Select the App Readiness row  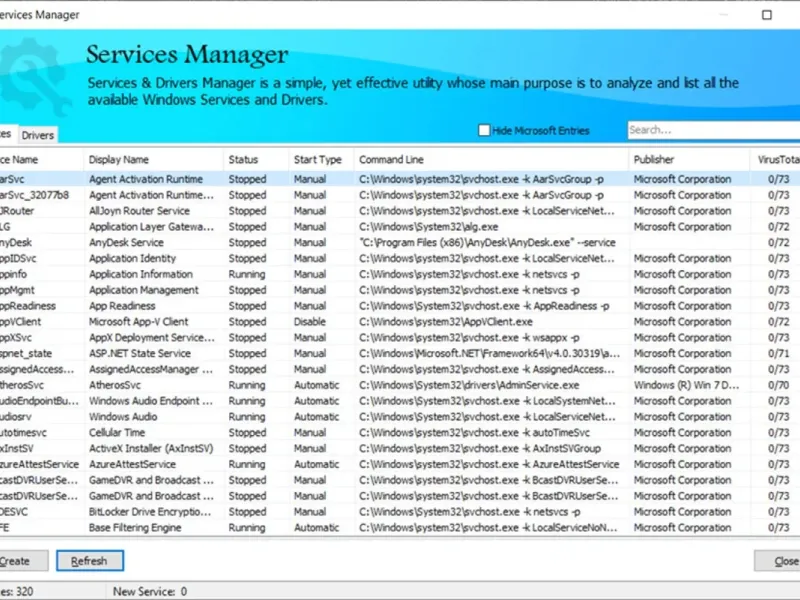[x=400, y=306]
